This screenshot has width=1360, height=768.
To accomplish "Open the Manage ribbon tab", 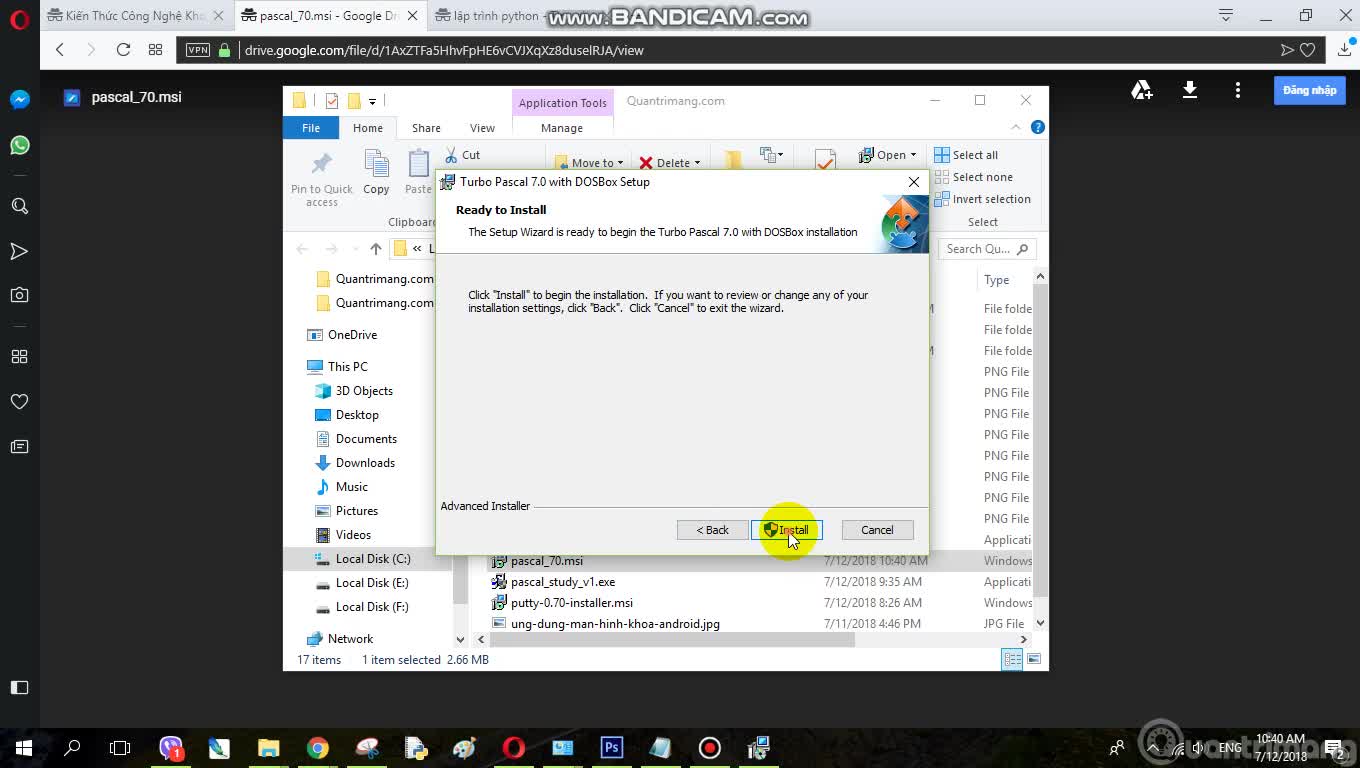I will click(561, 128).
